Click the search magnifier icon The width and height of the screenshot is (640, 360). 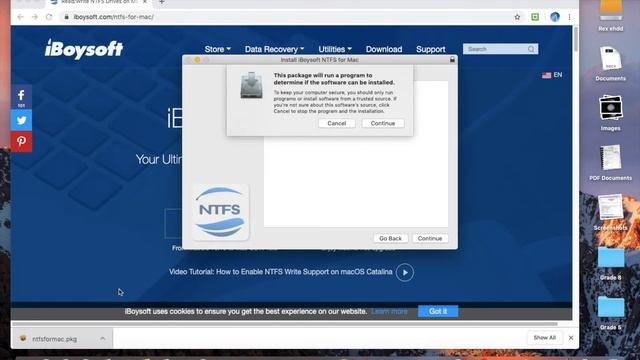point(531,49)
